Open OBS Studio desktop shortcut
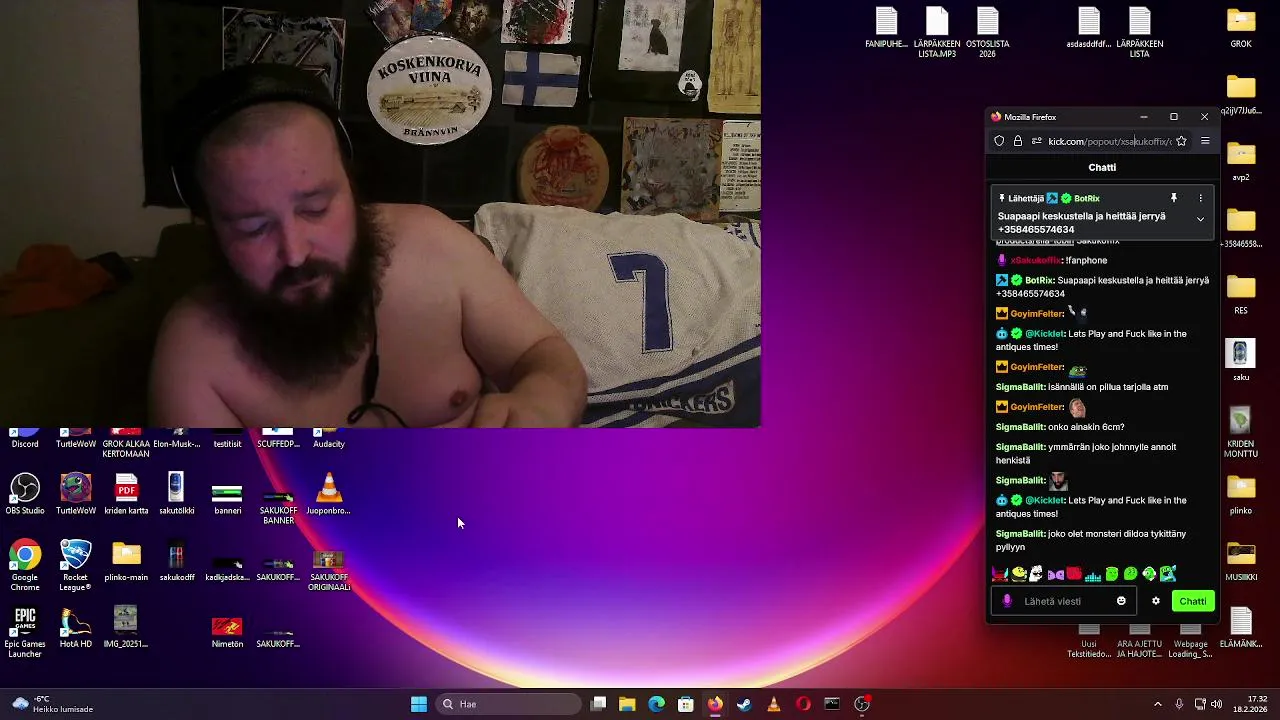Image resolution: width=1280 pixels, height=720 pixels. pyautogui.click(x=25, y=494)
